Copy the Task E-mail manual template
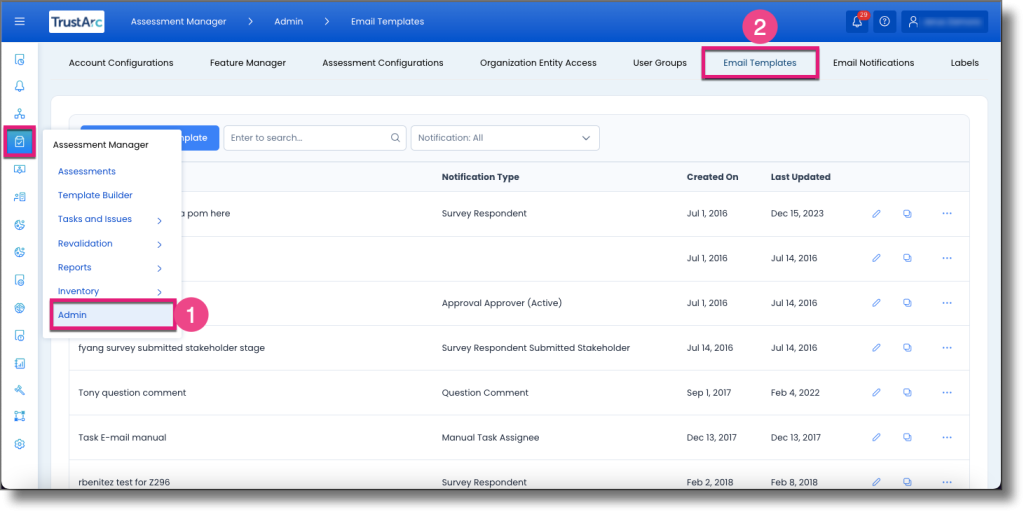 pyautogui.click(x=907, y=438)
